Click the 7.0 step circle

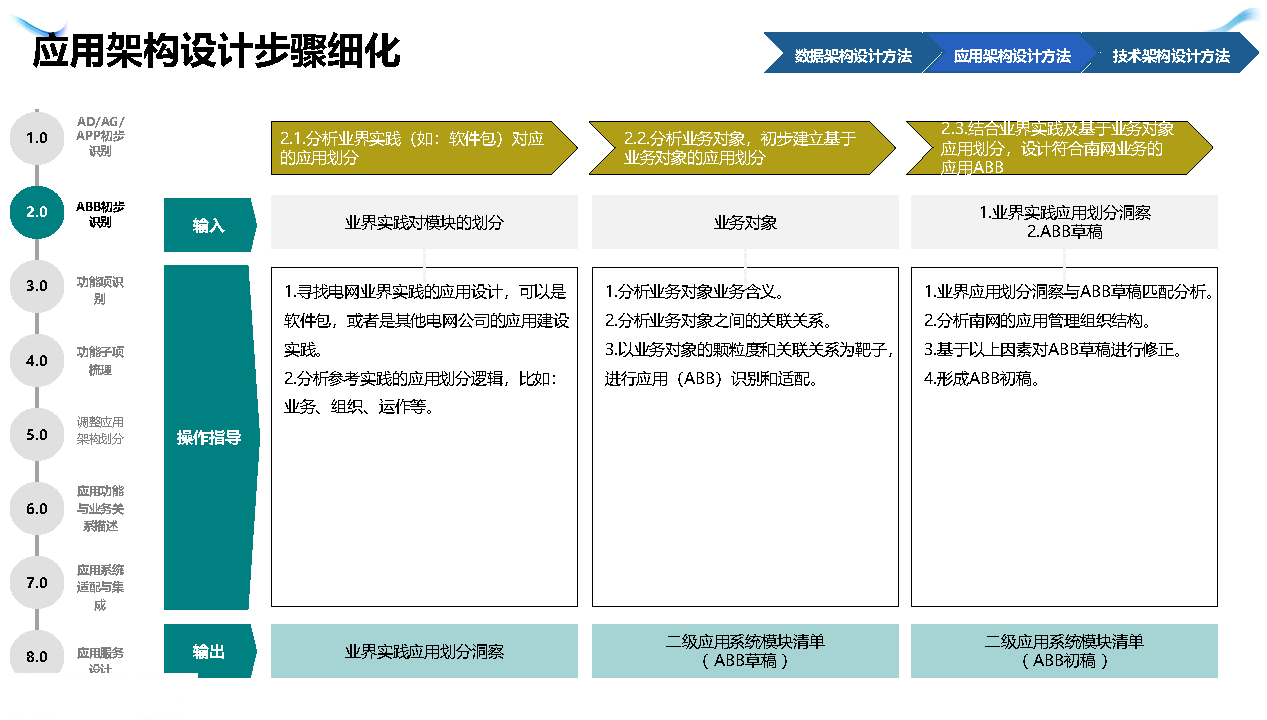click(x=37, y=583)
